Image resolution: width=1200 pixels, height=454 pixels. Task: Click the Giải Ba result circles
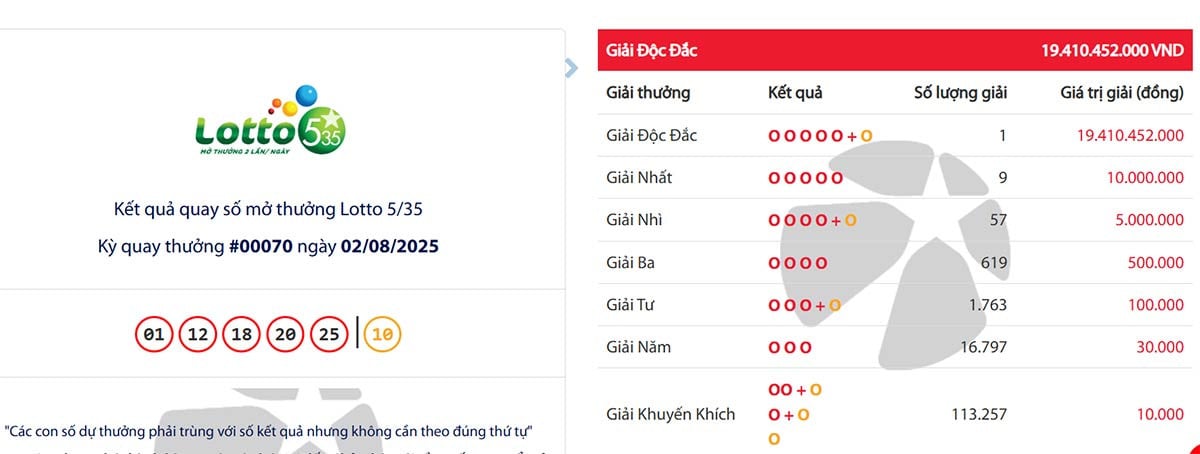(797, 263)
